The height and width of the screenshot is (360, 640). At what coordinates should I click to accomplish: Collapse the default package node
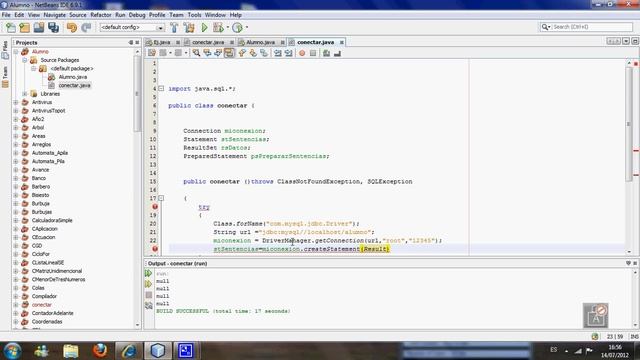[33, 69]
